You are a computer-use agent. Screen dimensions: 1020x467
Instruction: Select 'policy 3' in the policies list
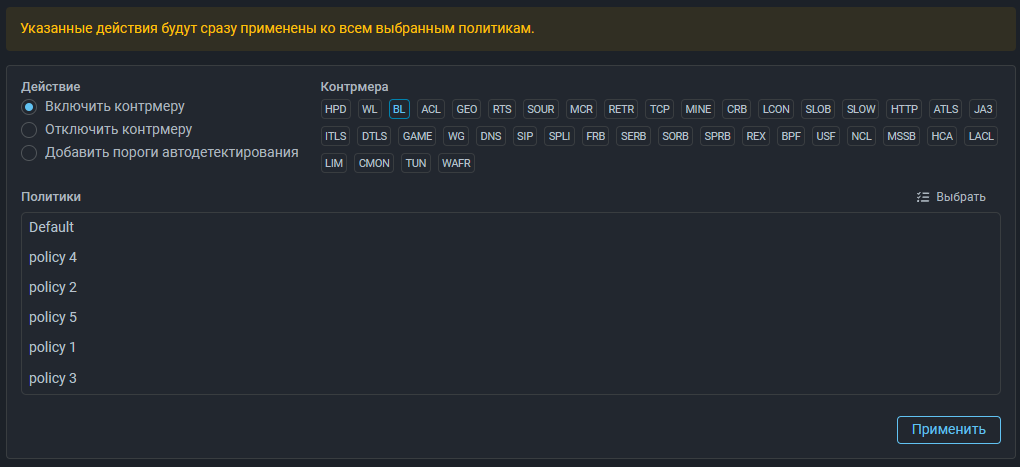click(x=53, y=378)
